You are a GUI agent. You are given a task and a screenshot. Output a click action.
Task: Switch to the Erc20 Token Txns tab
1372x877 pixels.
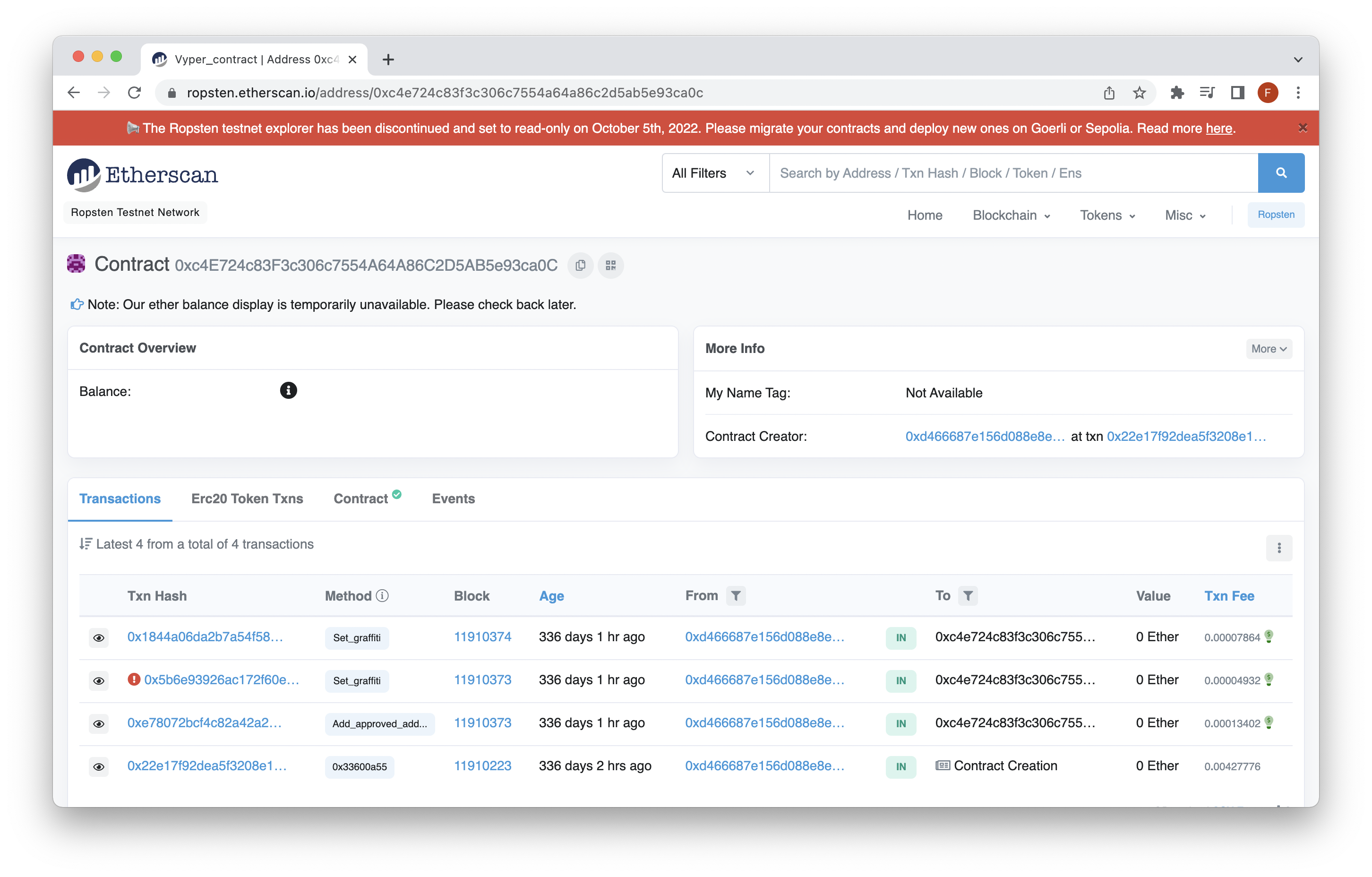point(247,499)
